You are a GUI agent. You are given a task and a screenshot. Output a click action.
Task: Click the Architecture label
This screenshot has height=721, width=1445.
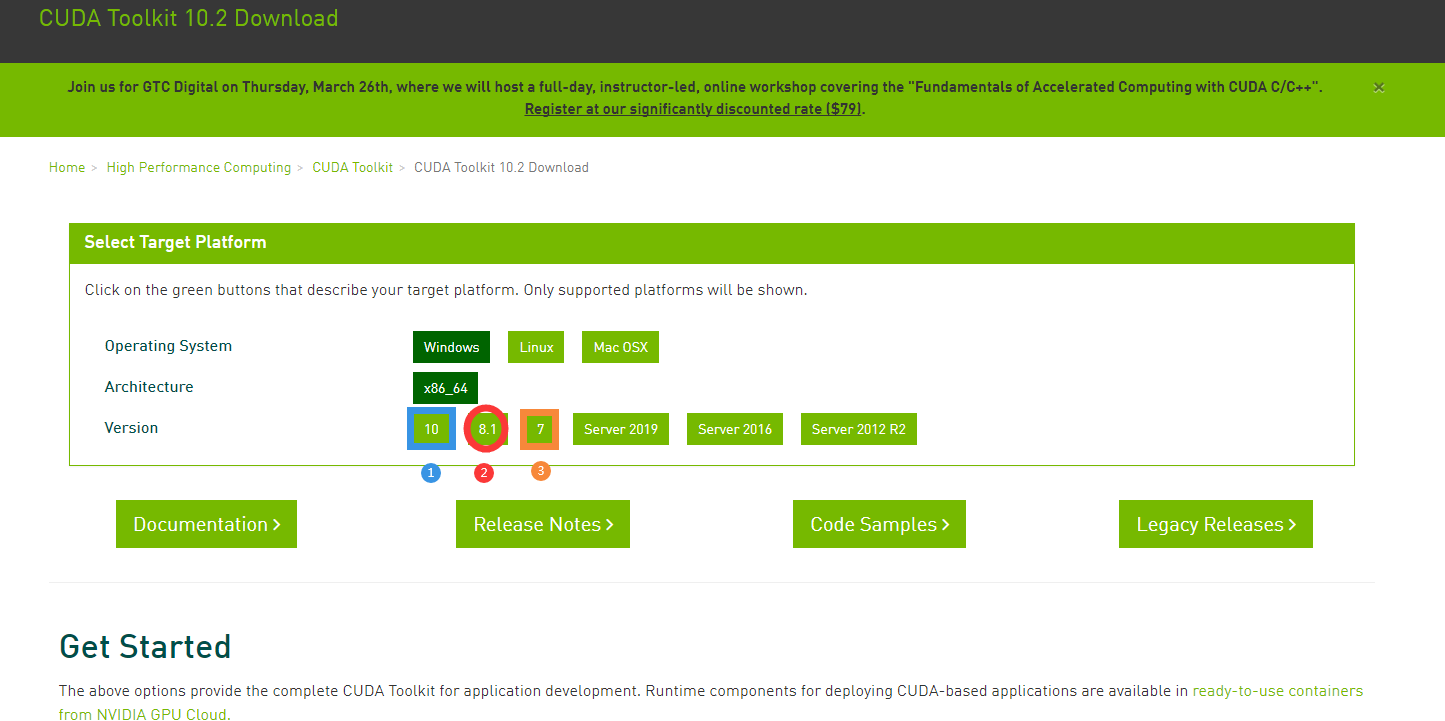[x=149, y=387]
